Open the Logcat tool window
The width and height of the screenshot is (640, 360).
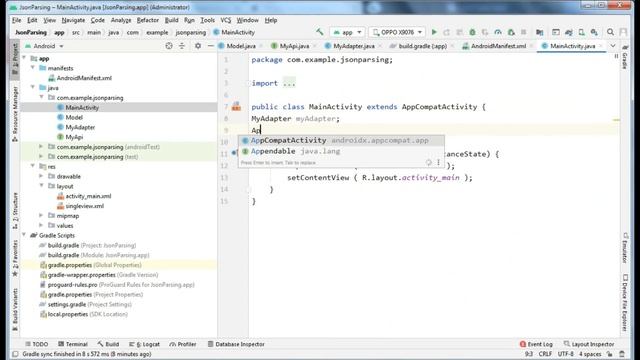tap(144, 344)
